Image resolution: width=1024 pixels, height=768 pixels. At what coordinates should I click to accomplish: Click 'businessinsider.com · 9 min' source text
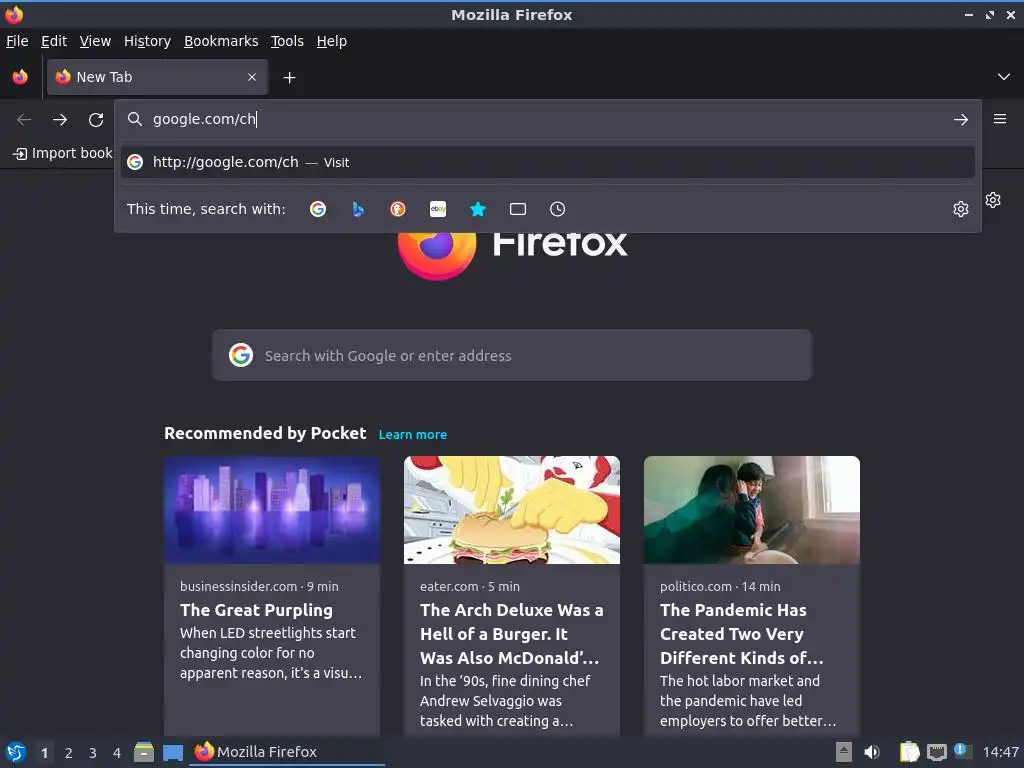[x=259, y=586]
